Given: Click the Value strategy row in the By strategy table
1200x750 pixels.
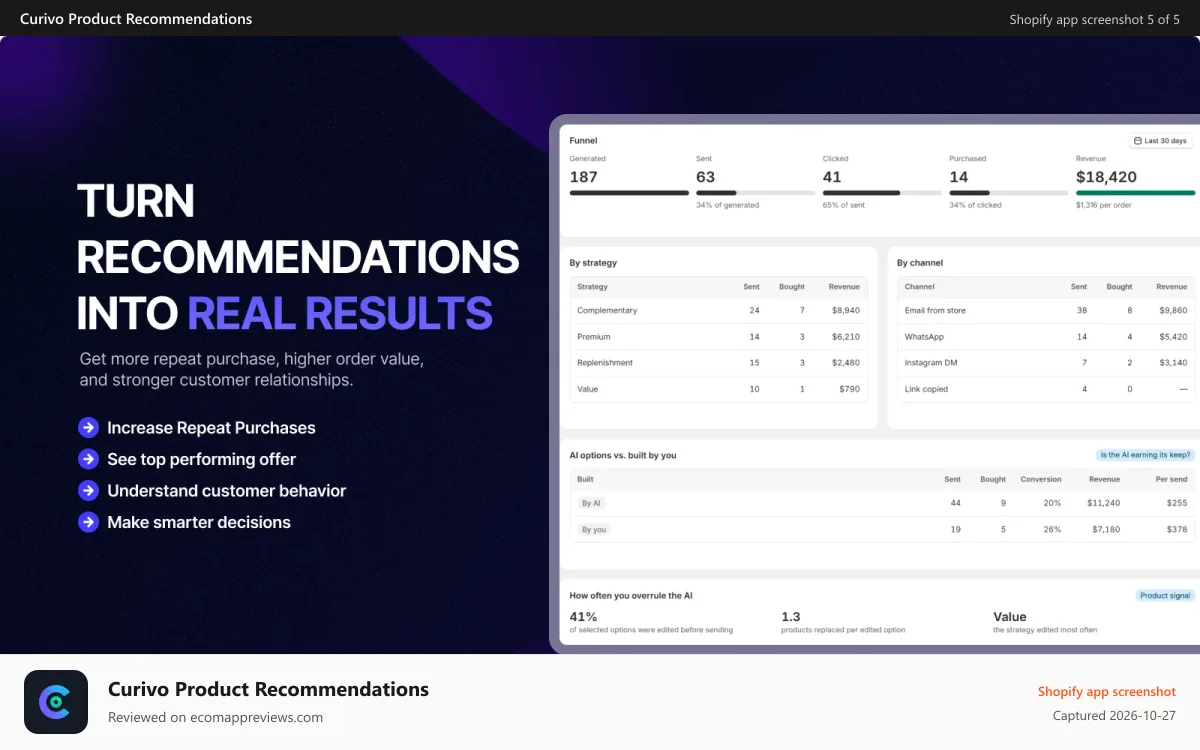Looking at the screenshot, I should (718, 389).
